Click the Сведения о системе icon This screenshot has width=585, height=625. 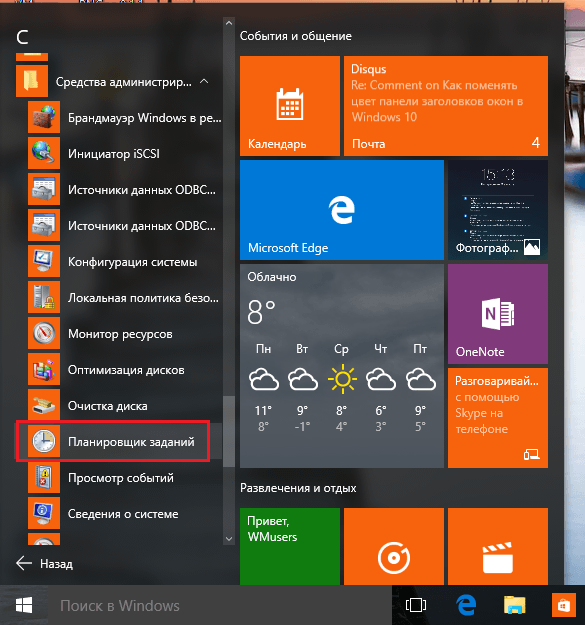[44, 513]
